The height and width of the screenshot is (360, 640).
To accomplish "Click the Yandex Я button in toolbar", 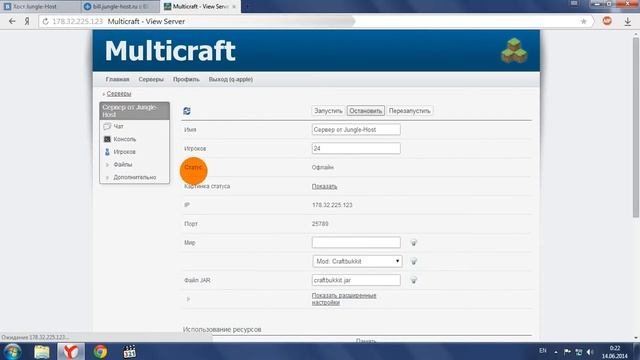I will coord(27,21).
